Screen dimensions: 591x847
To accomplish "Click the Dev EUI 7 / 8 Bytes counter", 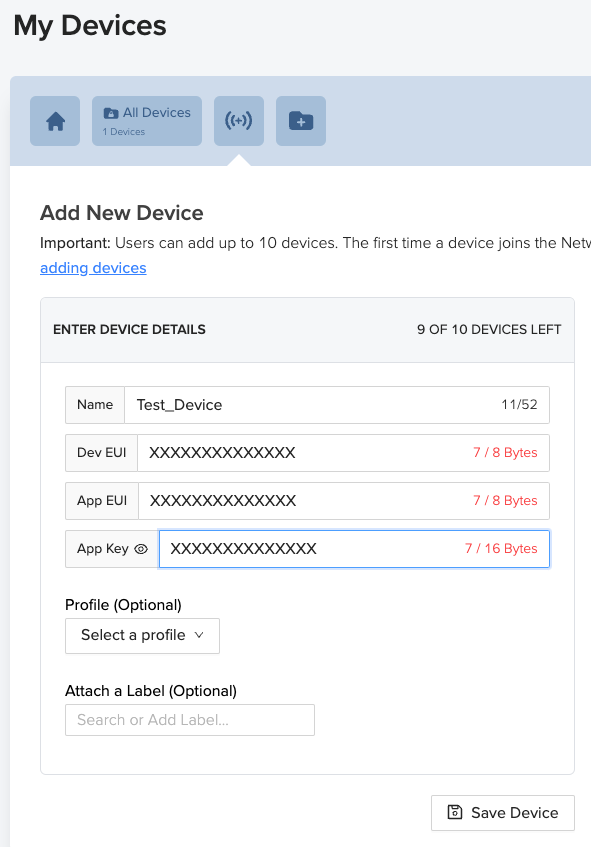I will pos(505,453).
